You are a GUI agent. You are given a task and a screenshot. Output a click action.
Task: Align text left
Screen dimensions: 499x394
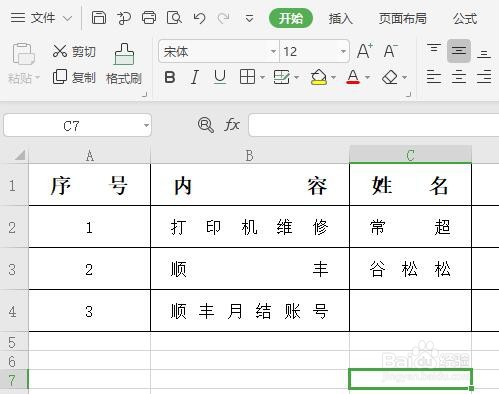point(434,77)
